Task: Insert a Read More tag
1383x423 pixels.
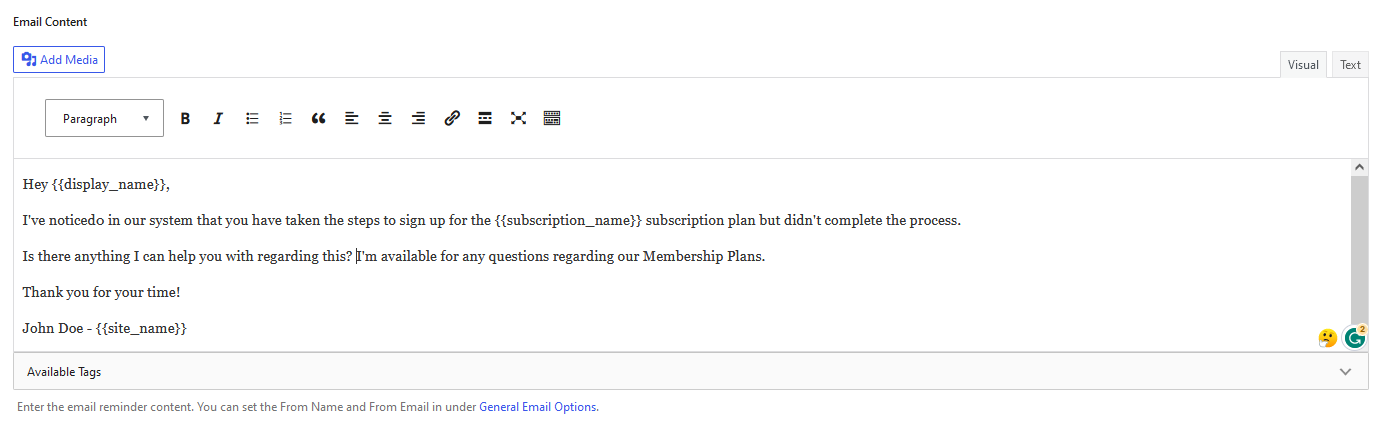Action: pyautogui.click(x=485, y=118)
